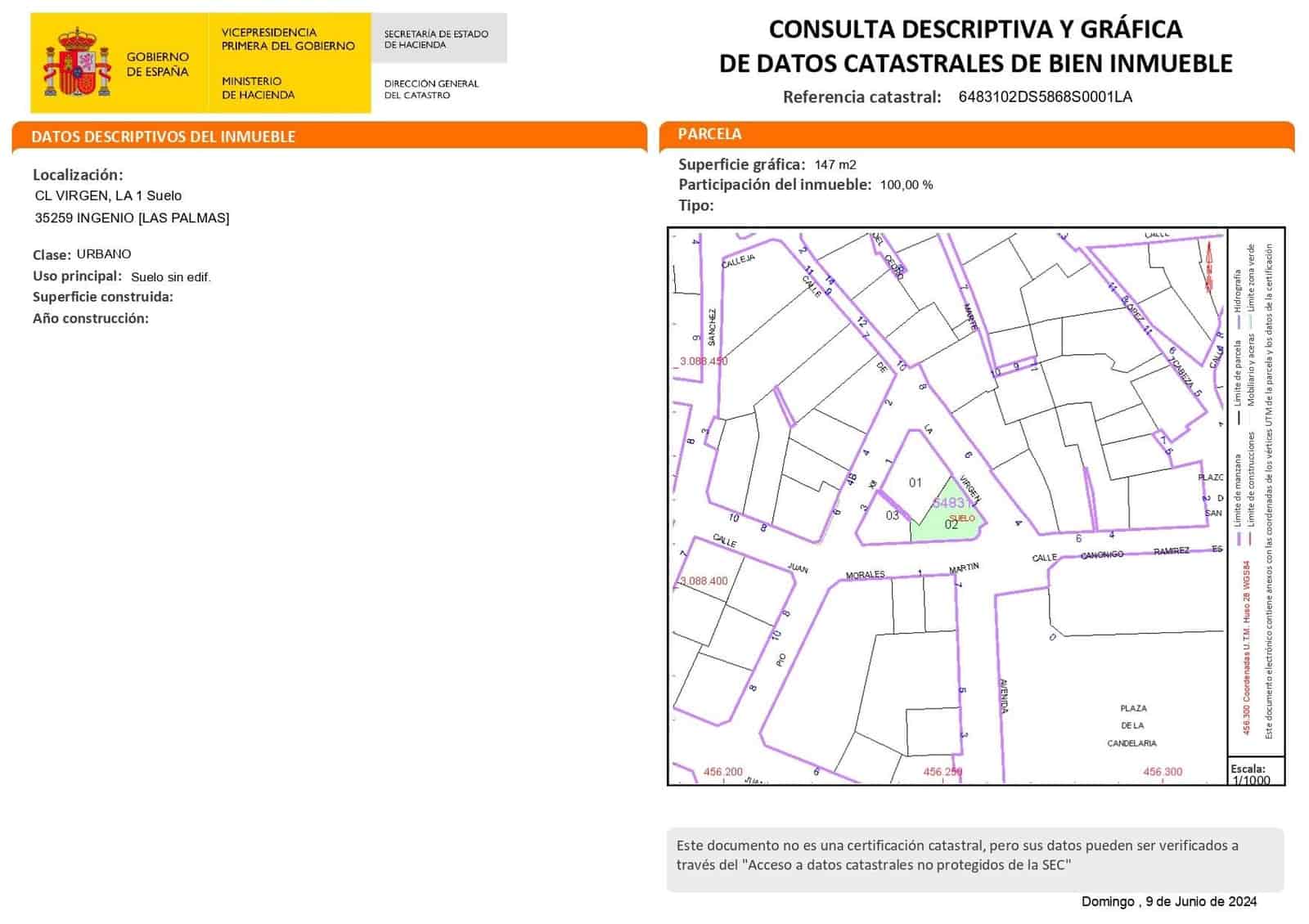The height and width of the screenshot is (924, 1309).
Task: Click the red SUELO label on map
Action: click(x=963, y=518)
